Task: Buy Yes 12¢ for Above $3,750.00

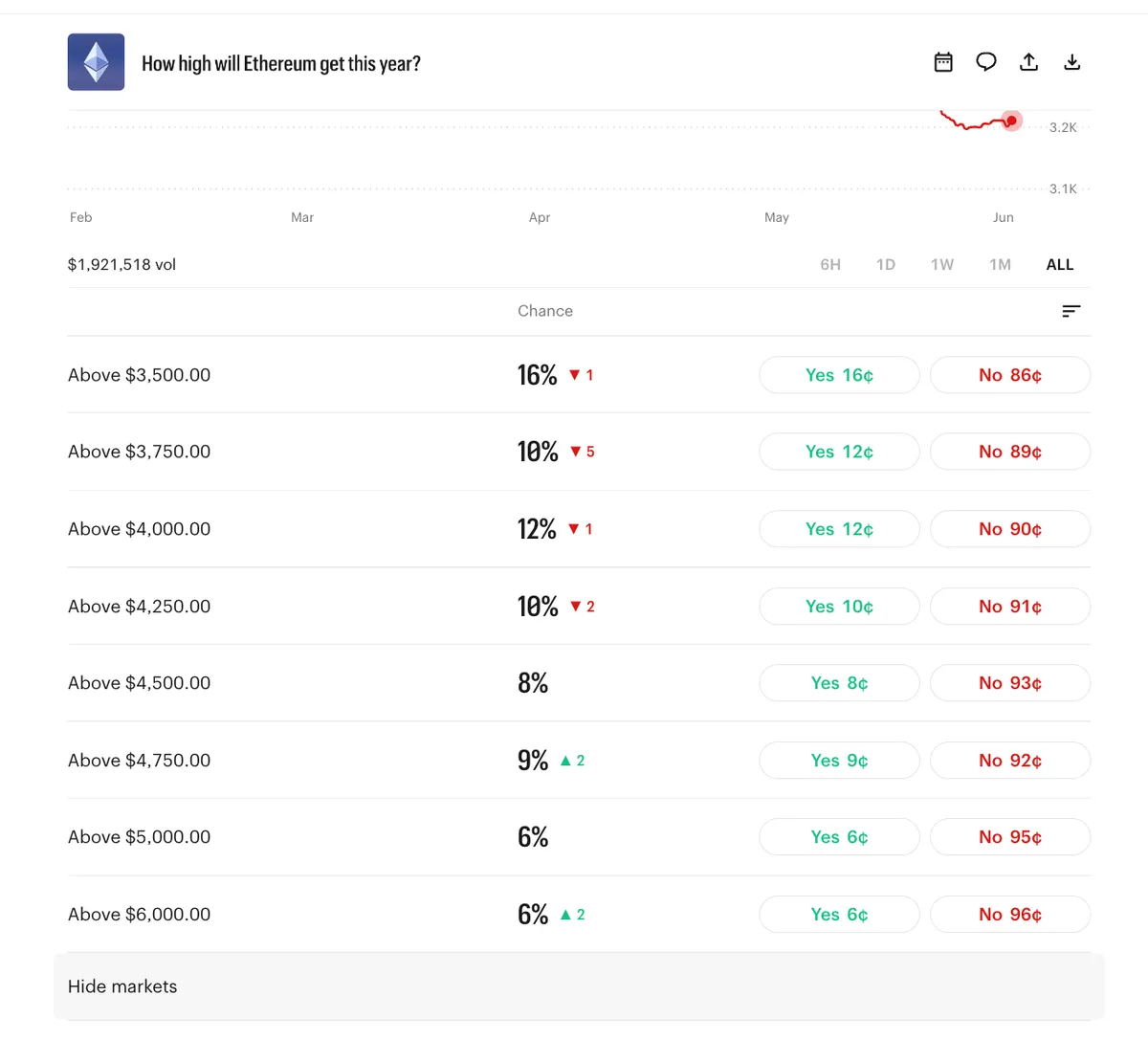Action: click(x=839, y=452)
